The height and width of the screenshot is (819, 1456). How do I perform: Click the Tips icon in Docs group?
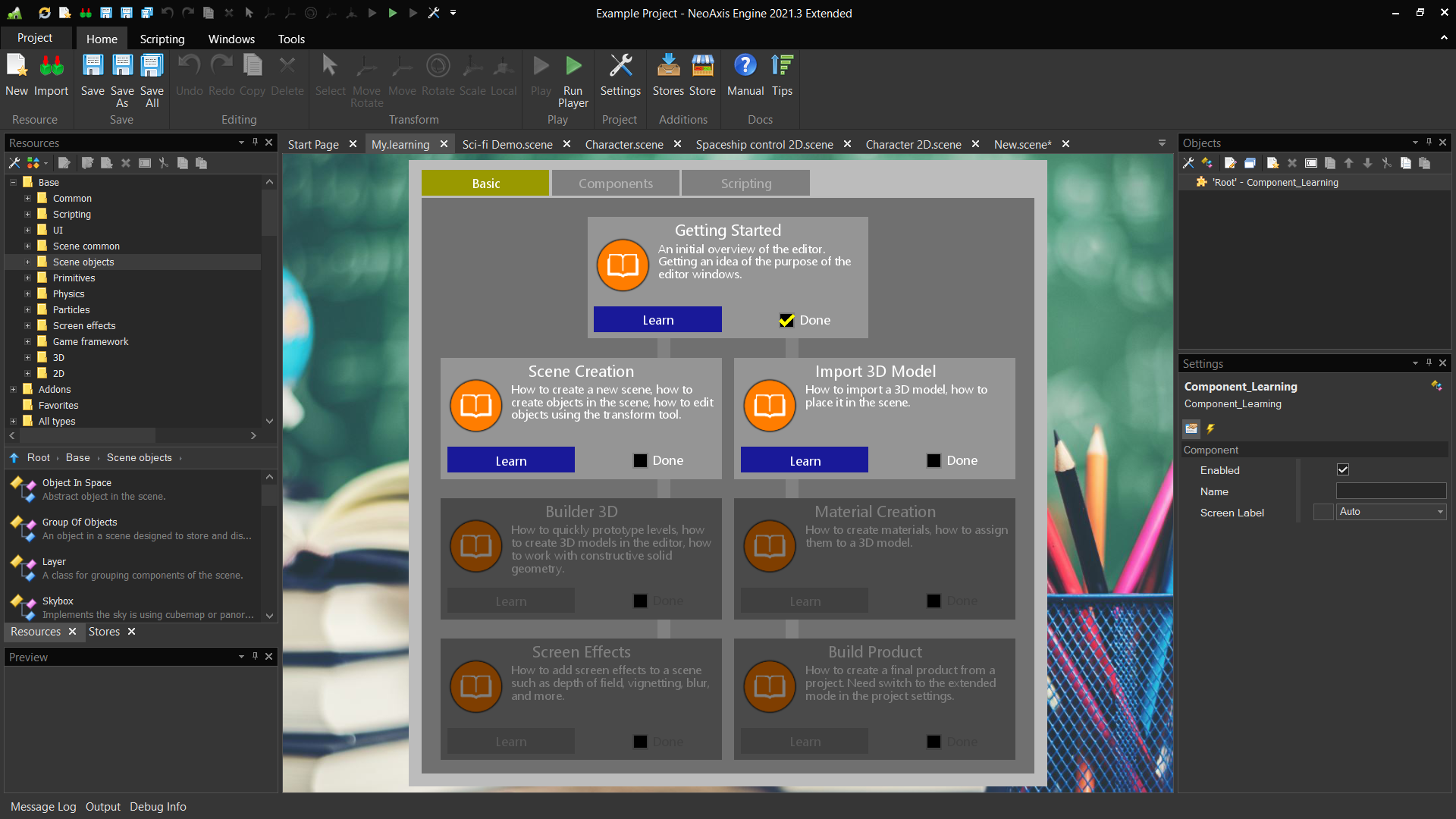782,67
